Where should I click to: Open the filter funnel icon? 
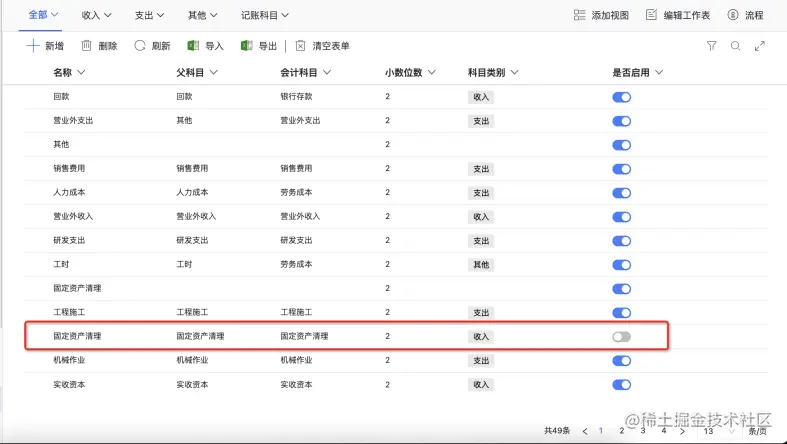(x=711, y=46)
